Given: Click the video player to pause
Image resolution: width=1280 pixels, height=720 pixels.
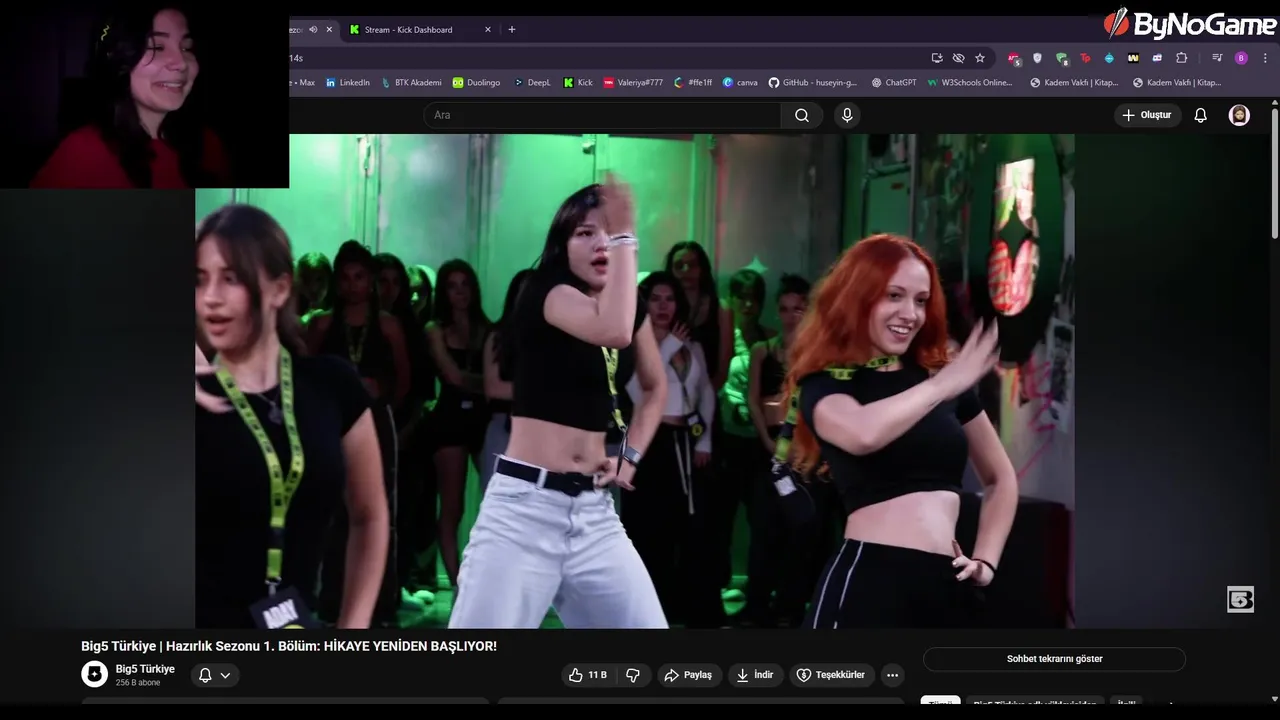Looking at the screenshot, I should coord(635,381).
